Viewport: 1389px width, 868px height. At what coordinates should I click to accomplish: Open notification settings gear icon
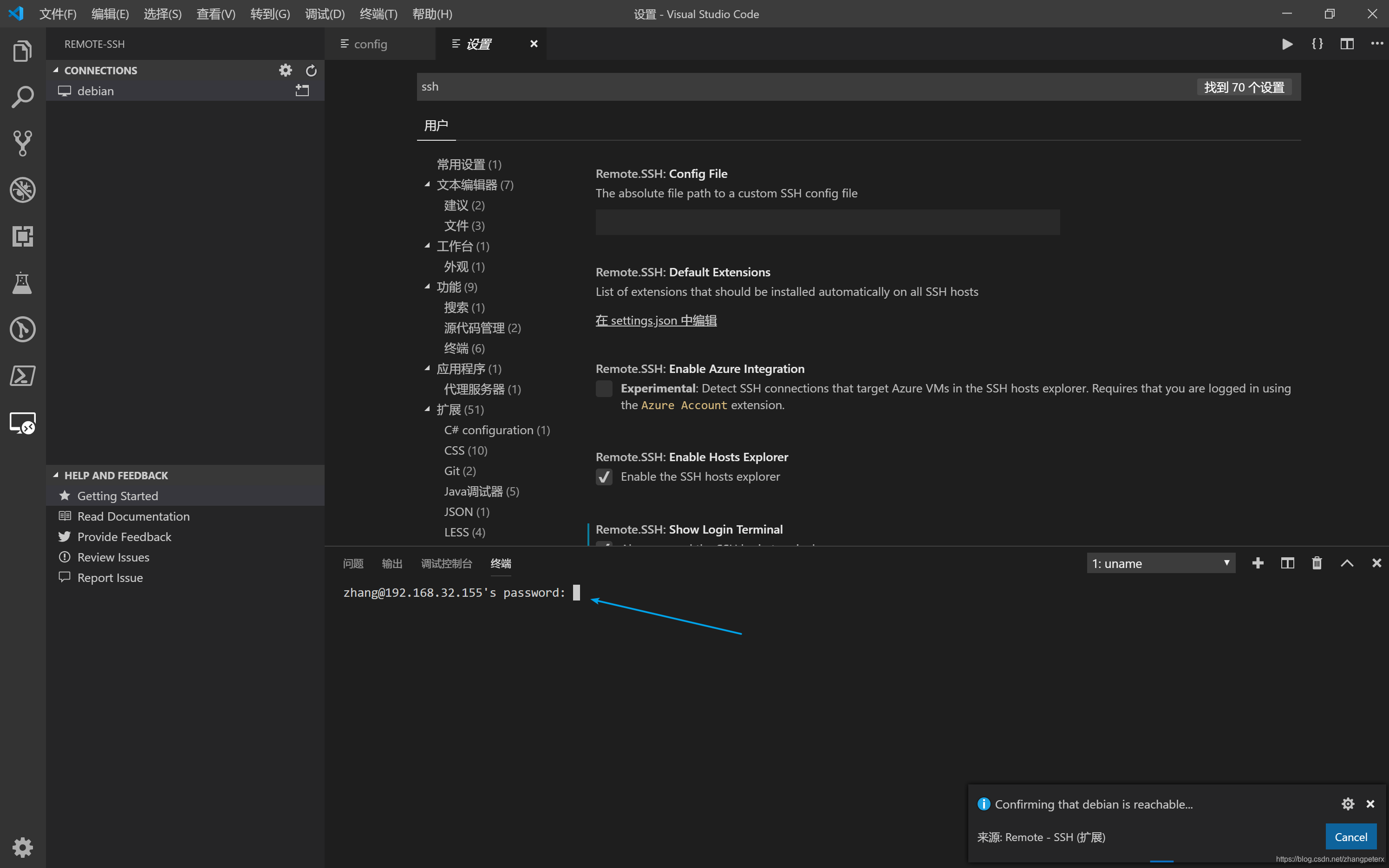pyautogui.click(x=1348, y=804)
